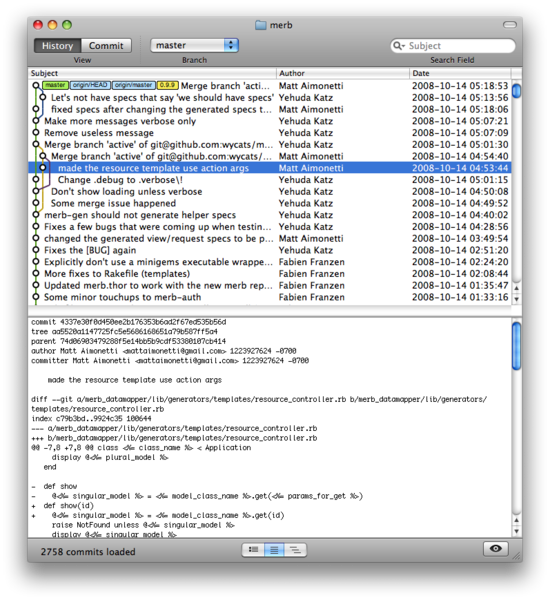Image resolution: width=550 pixels, height=600 pixels.
Task: Select the tree view icon
Action: coord(295,550)
